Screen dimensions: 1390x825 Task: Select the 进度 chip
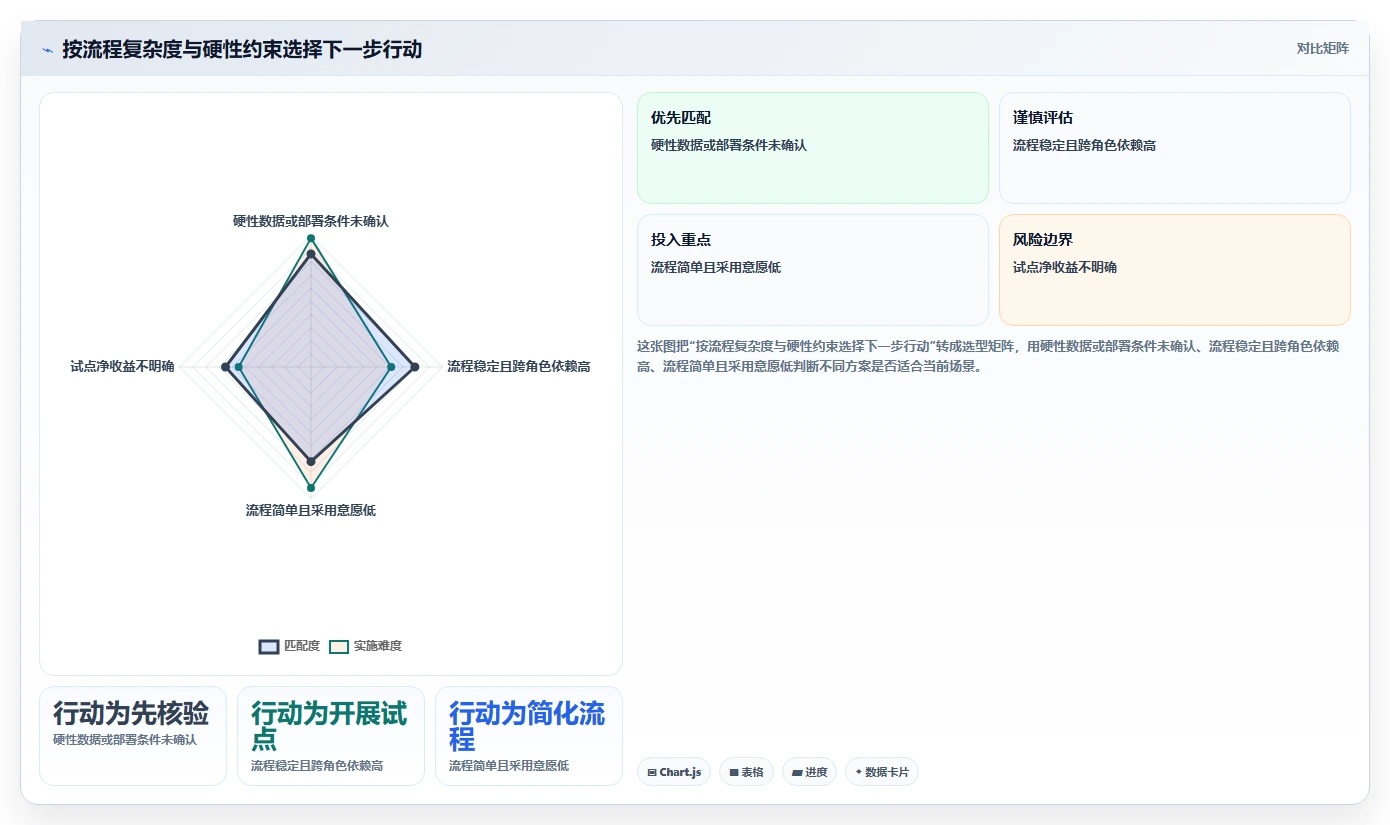pyautogui.click(x=809, y=772)
